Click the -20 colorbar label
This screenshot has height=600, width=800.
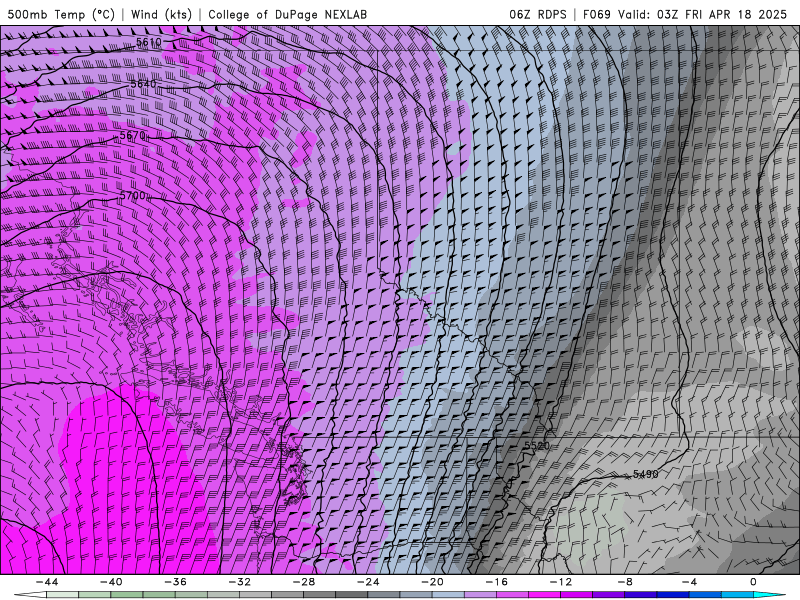432,582
